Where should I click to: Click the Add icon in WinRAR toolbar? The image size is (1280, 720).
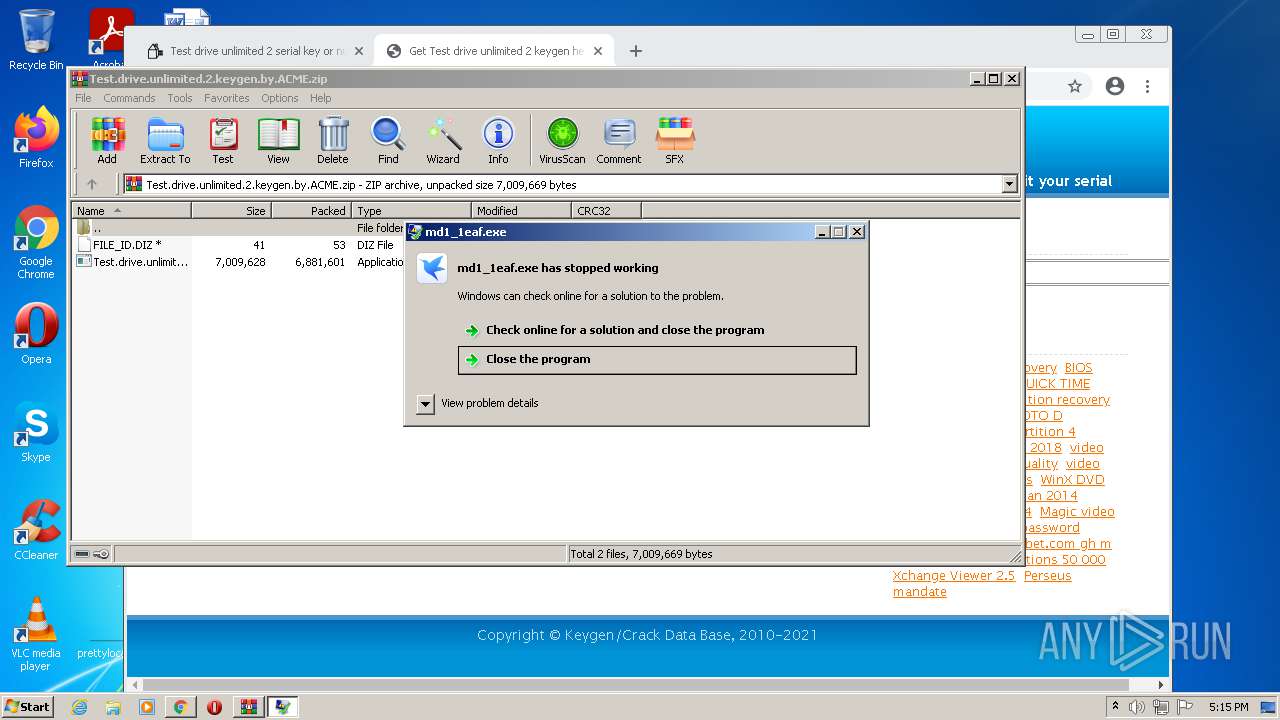click(107, 141)
